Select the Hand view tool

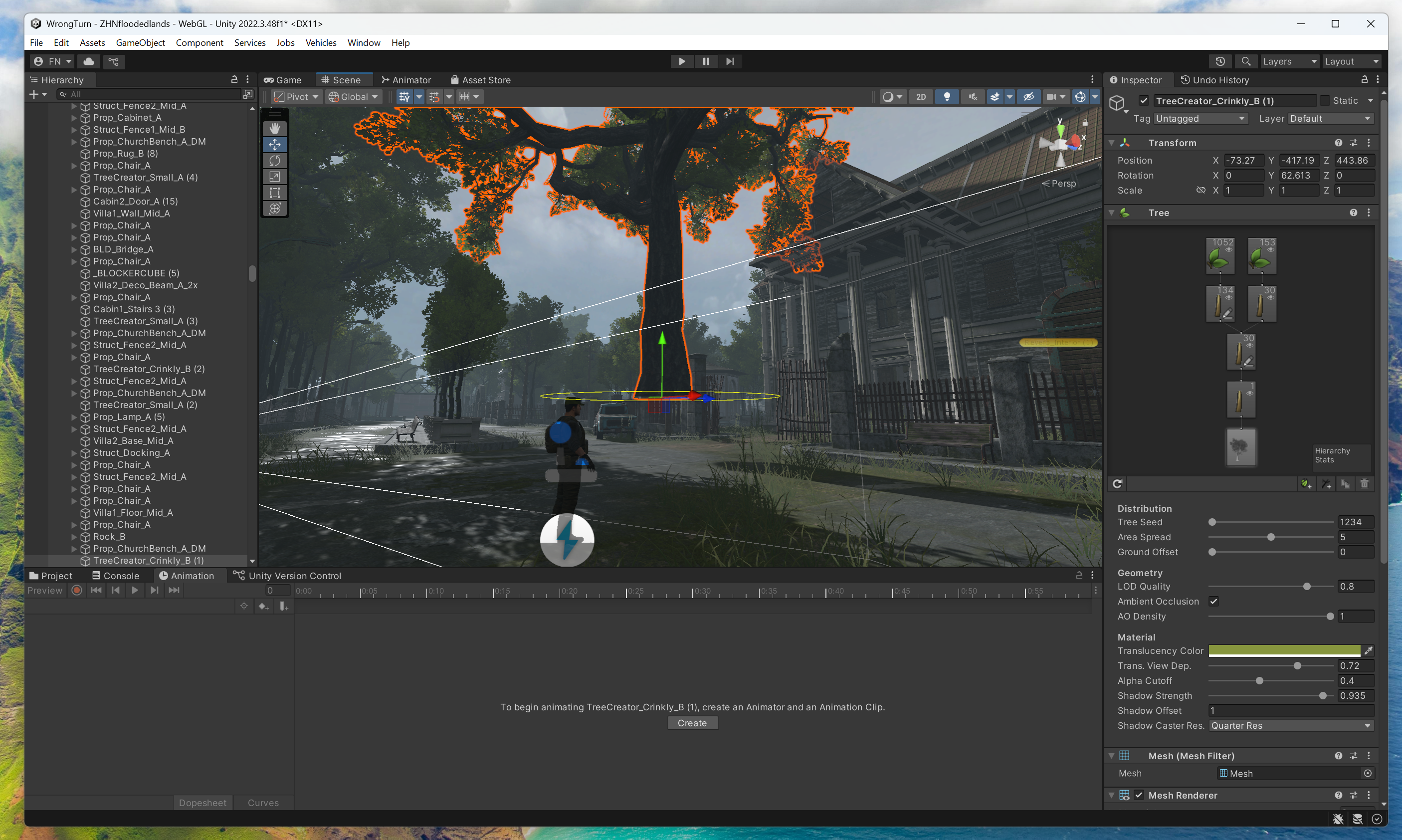(x=274, y=129)
